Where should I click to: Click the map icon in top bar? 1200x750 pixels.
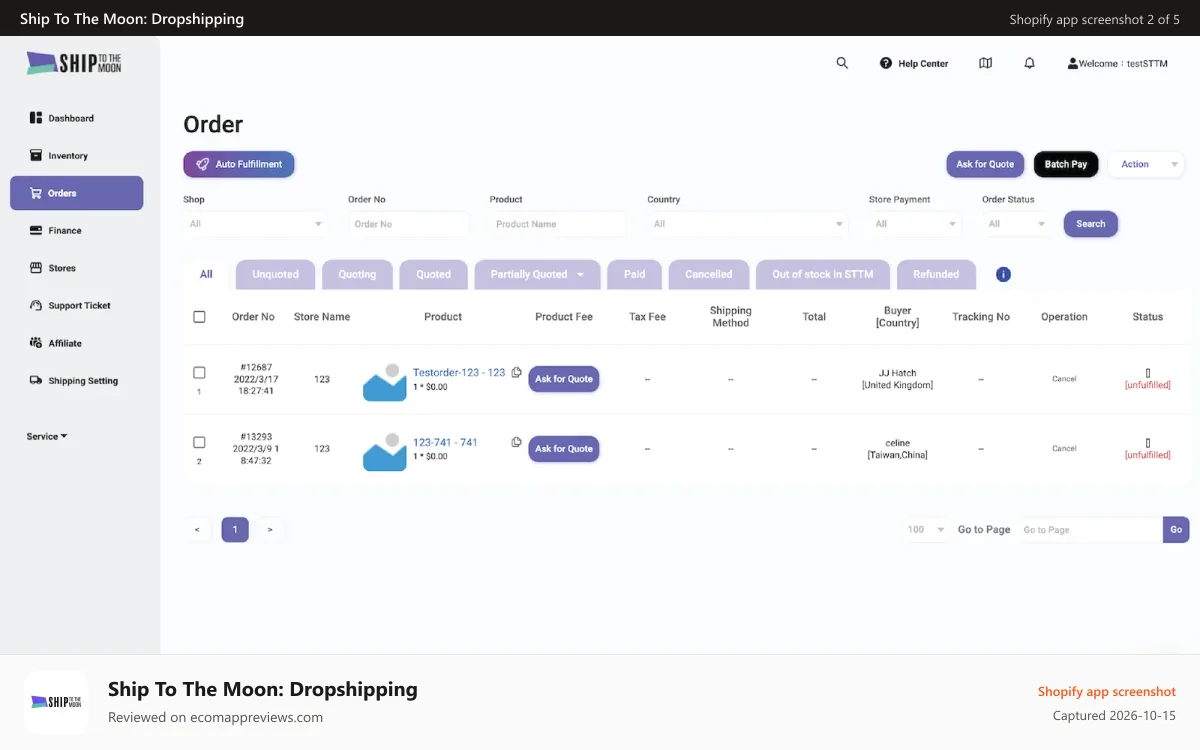985,63
